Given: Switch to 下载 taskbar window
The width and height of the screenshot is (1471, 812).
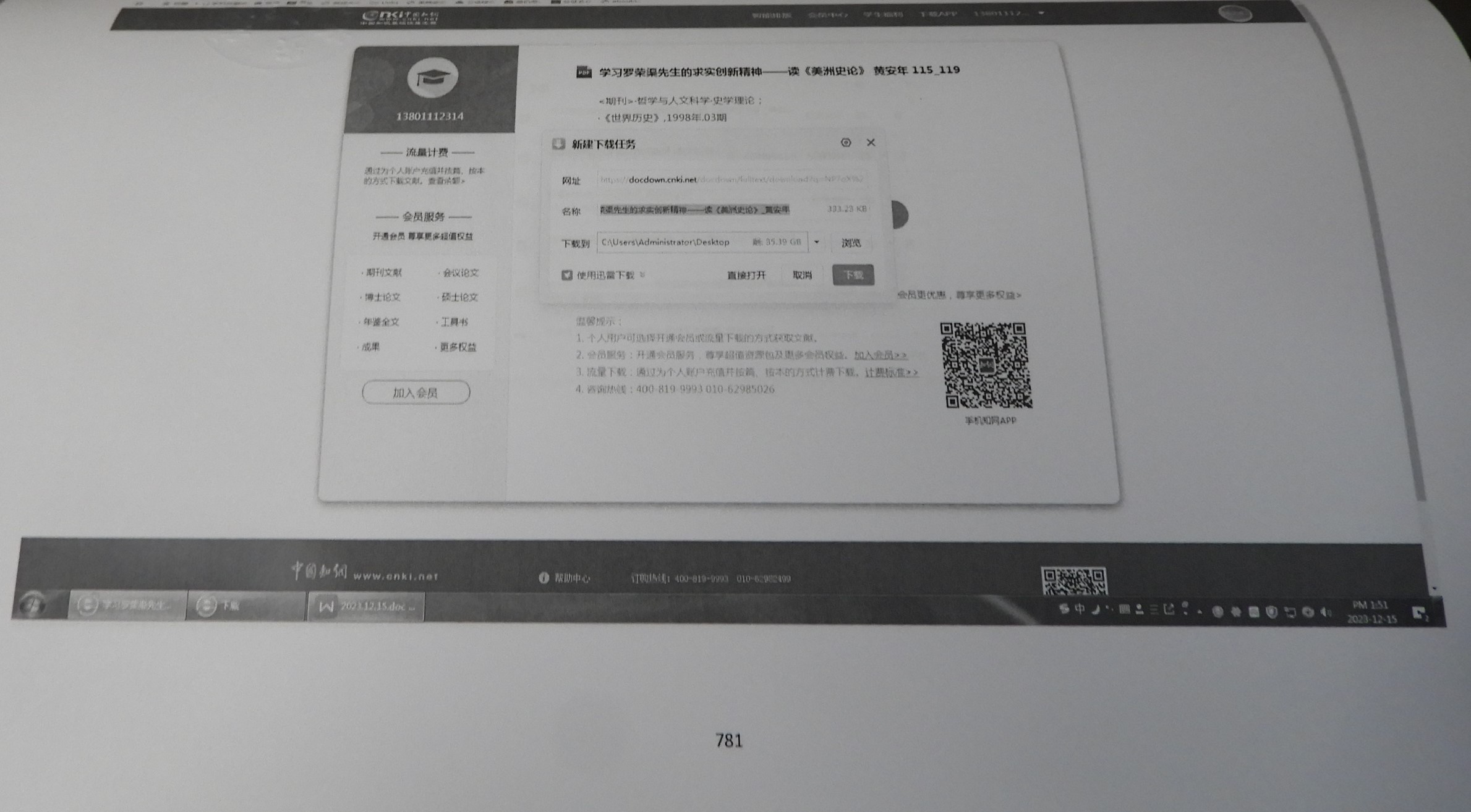Looking at the screenshot, I should click(x=246, y=606).
